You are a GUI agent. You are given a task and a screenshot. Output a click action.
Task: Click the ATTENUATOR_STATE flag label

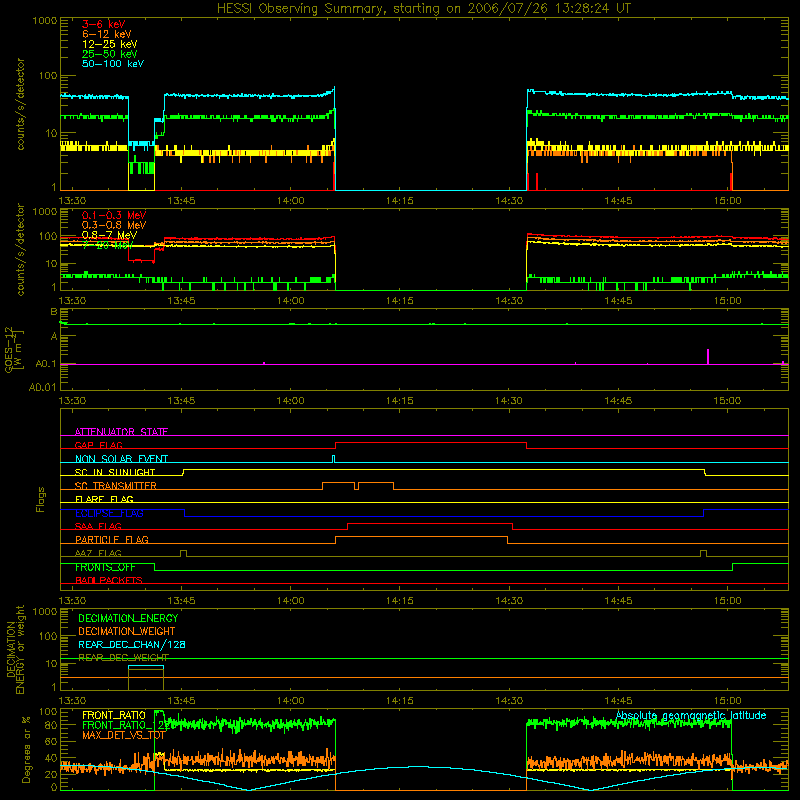[x=121, y=432]
